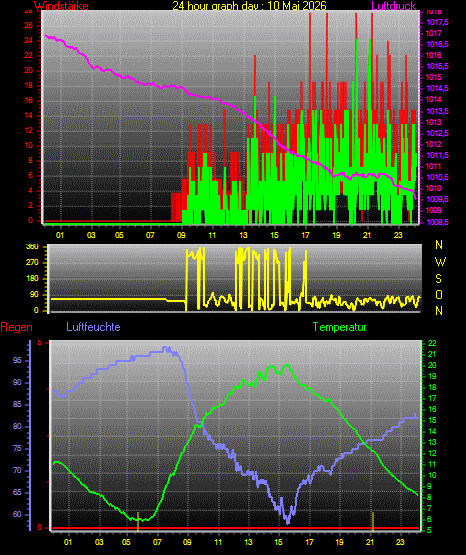Click hour 21 on wind chart time axis

coord(367,235)
